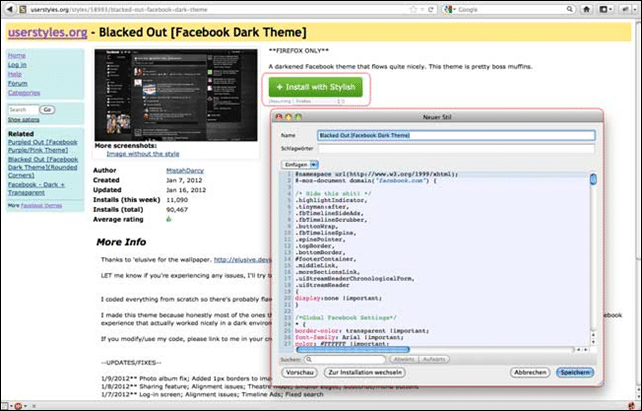
Task: Open the address bar history dropdown arrow
Action: click(x=423, y=9)
